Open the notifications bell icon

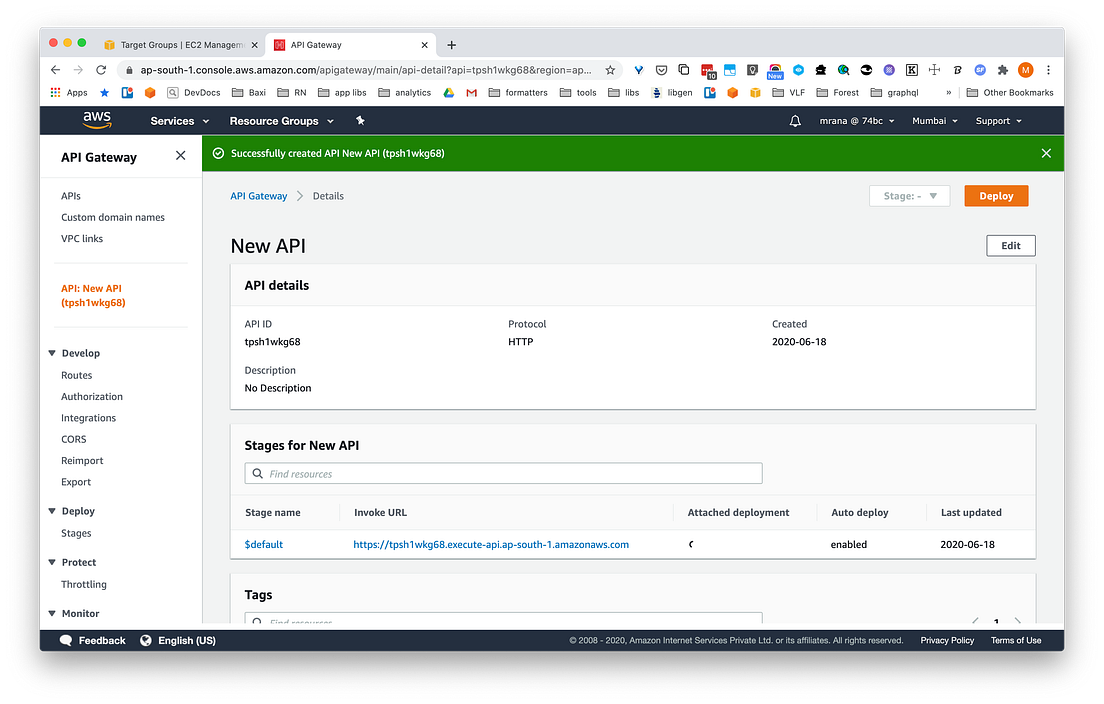pos(794,120)
